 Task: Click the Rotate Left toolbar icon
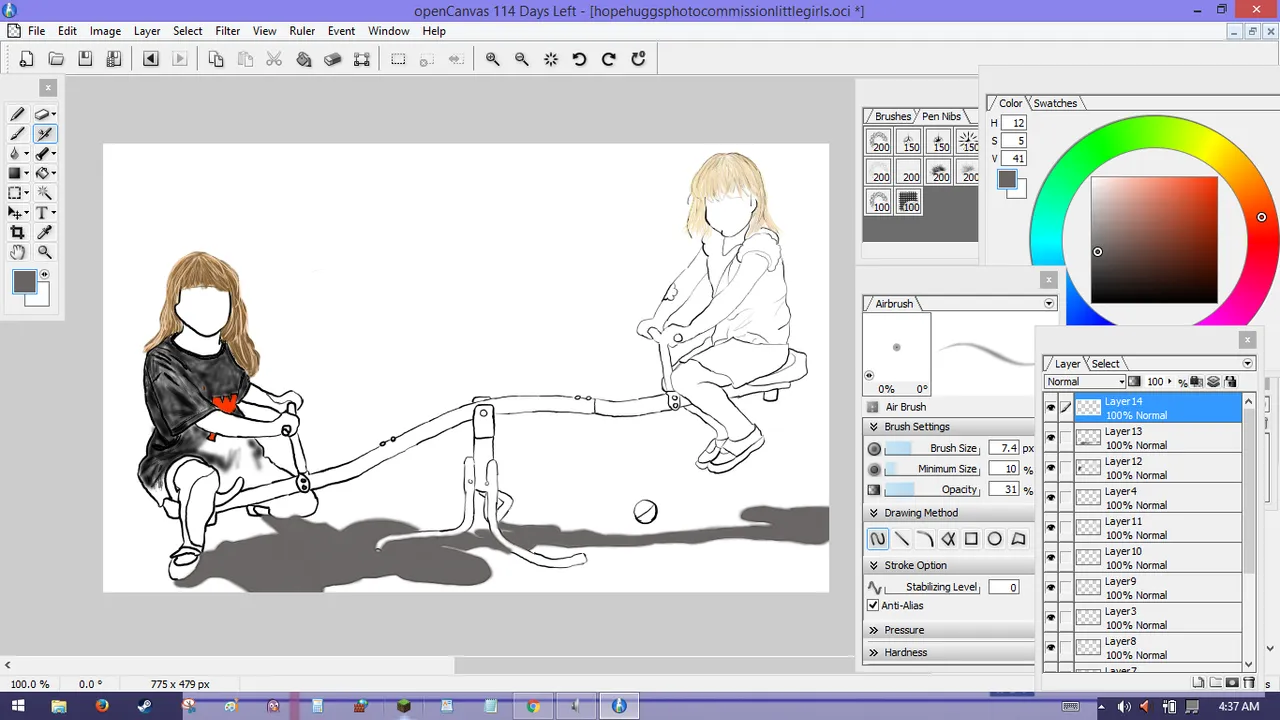[x=579, y=59]
